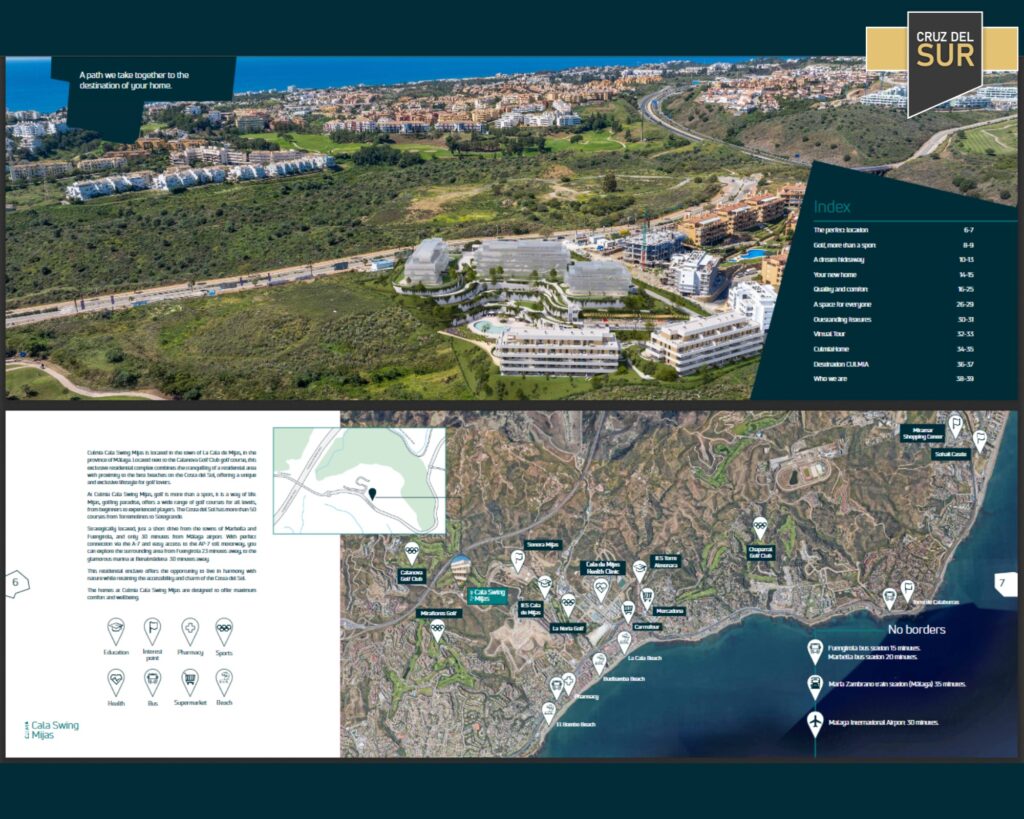Click the Sports legend pin icon
1024x819 pixels.
(224, 630)
